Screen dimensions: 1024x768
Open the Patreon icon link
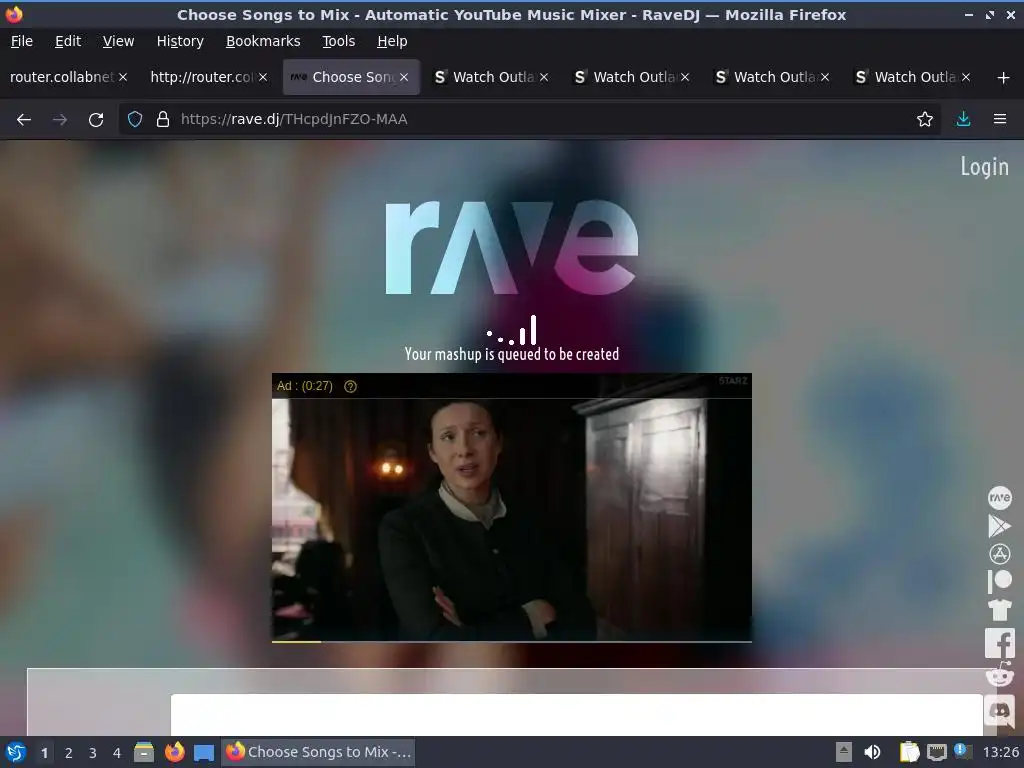(x=999, y=581)
